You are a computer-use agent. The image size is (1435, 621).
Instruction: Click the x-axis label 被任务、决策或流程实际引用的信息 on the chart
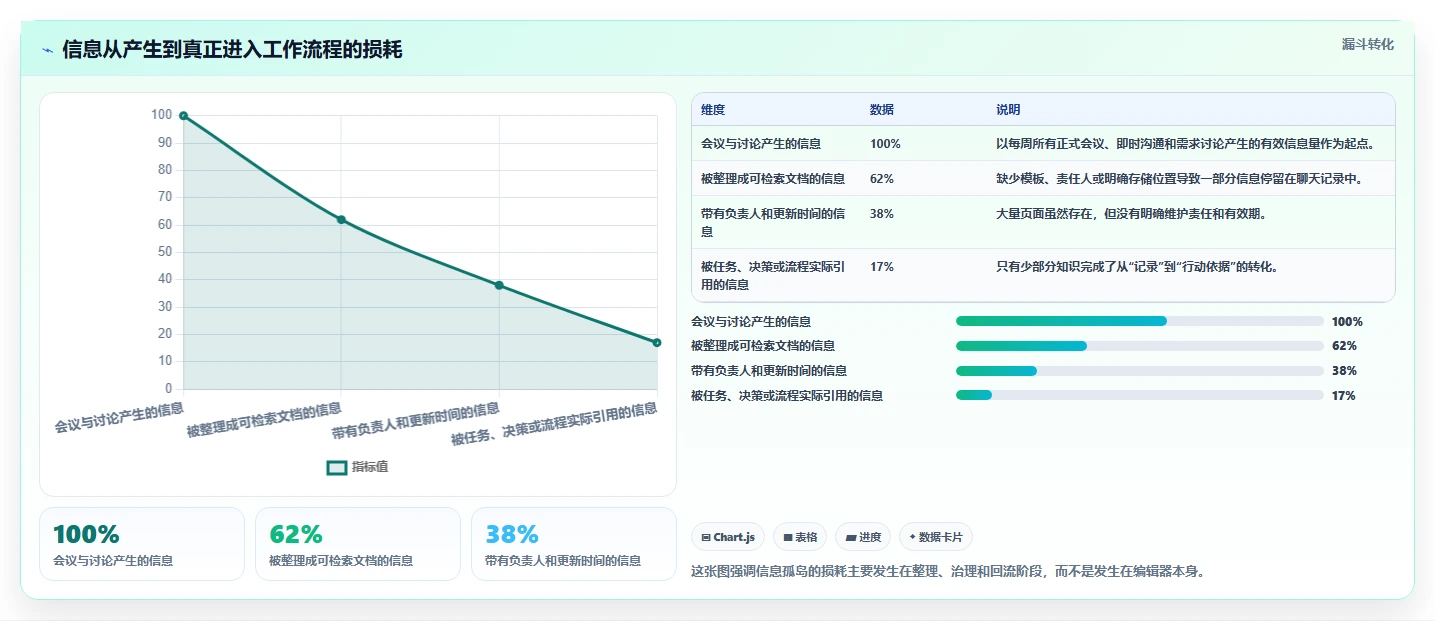point(554,424)
